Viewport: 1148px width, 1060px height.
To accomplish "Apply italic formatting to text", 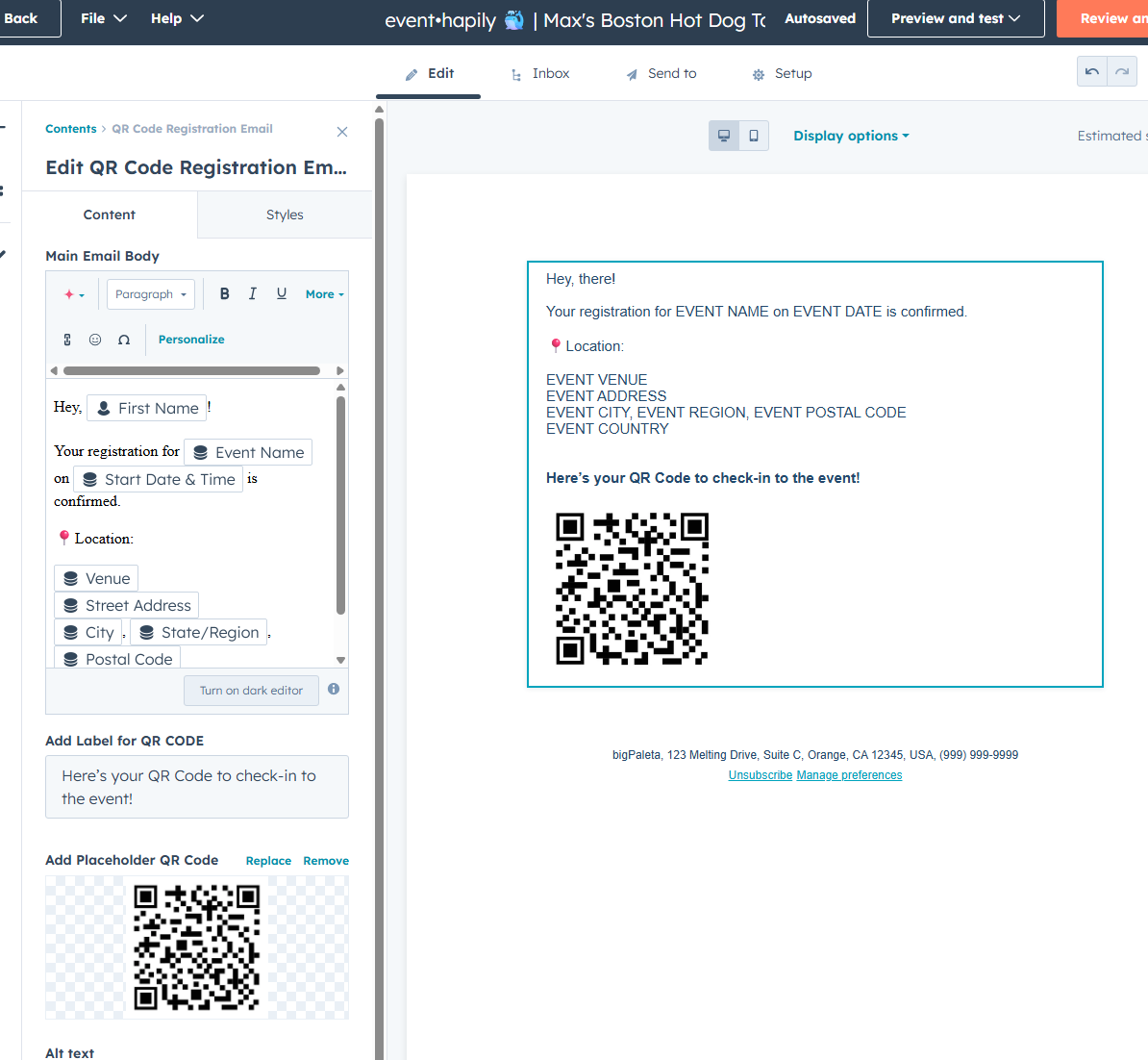I will point(253,294).
